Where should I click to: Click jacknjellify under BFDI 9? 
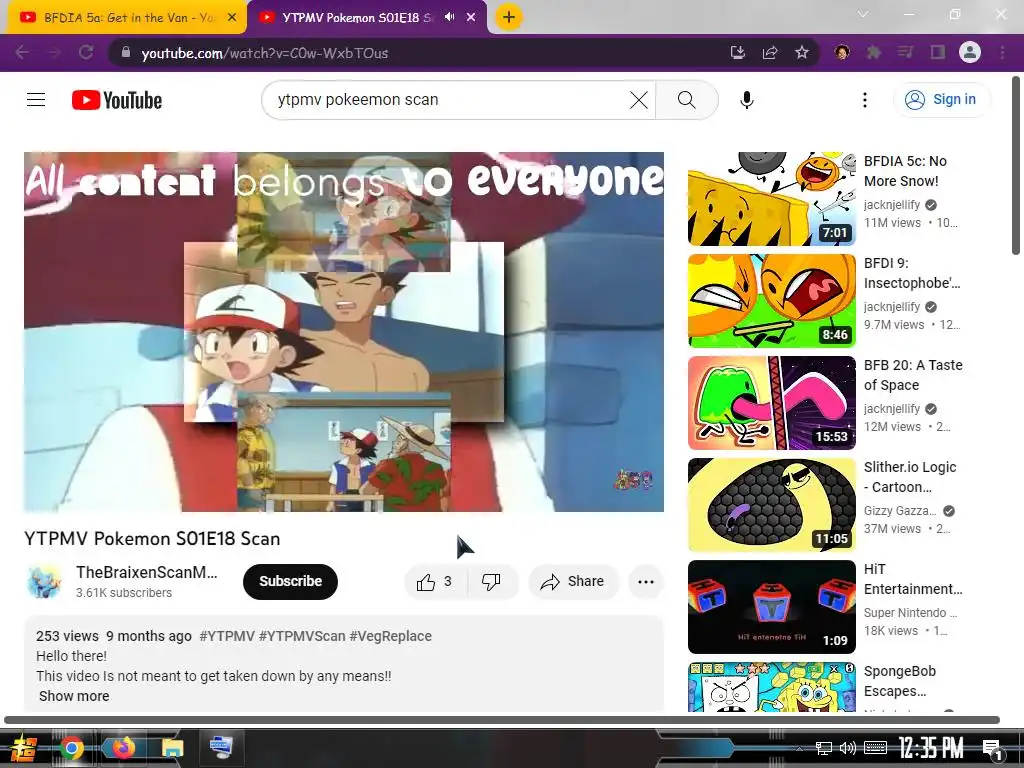891,306
